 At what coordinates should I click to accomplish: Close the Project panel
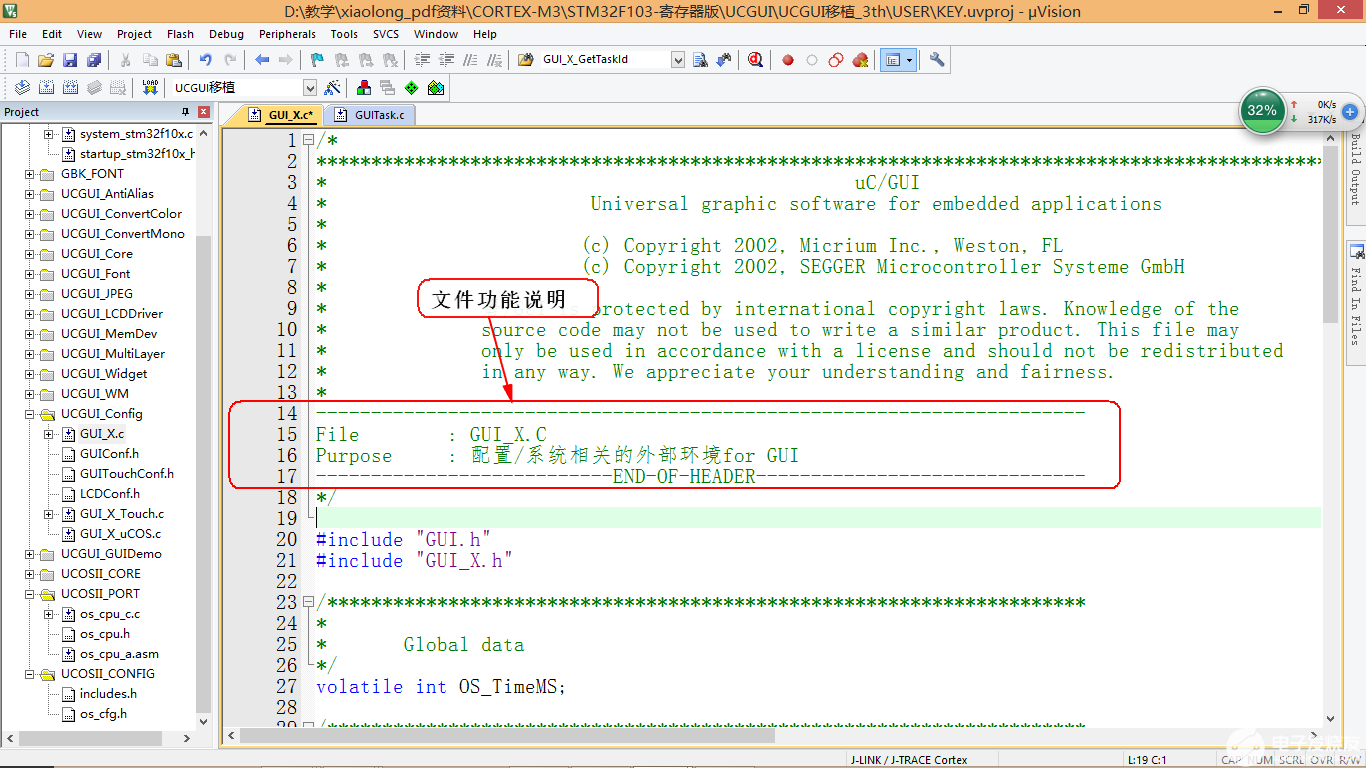(204, 112)
